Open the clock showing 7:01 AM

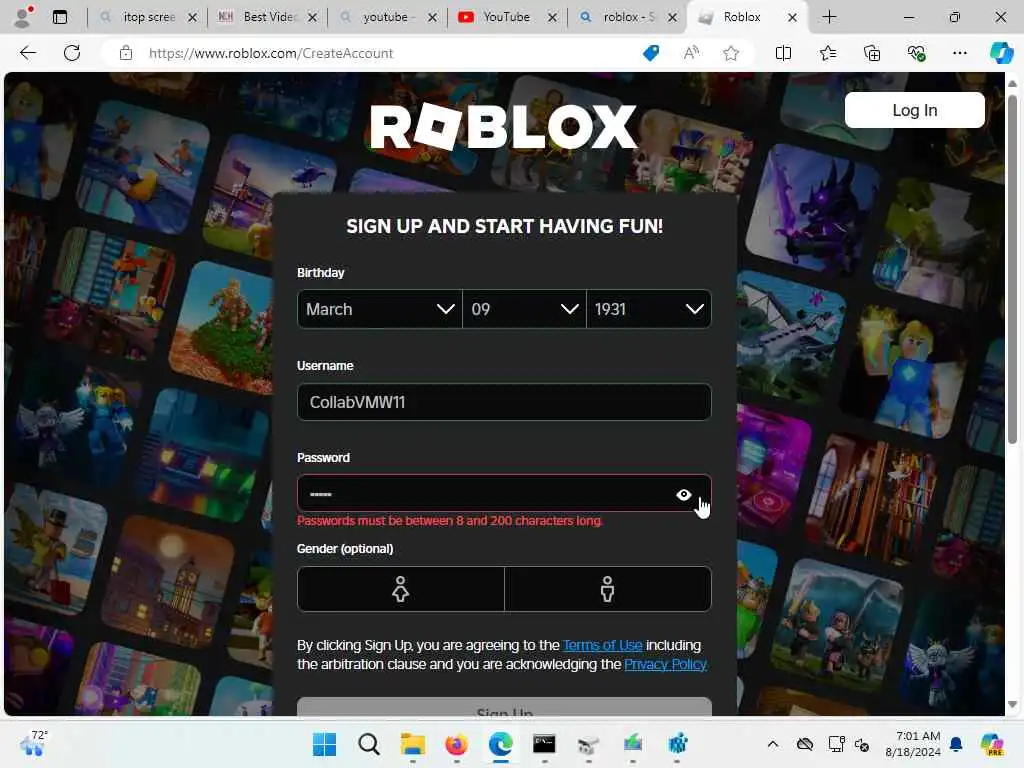click(913, 744)
